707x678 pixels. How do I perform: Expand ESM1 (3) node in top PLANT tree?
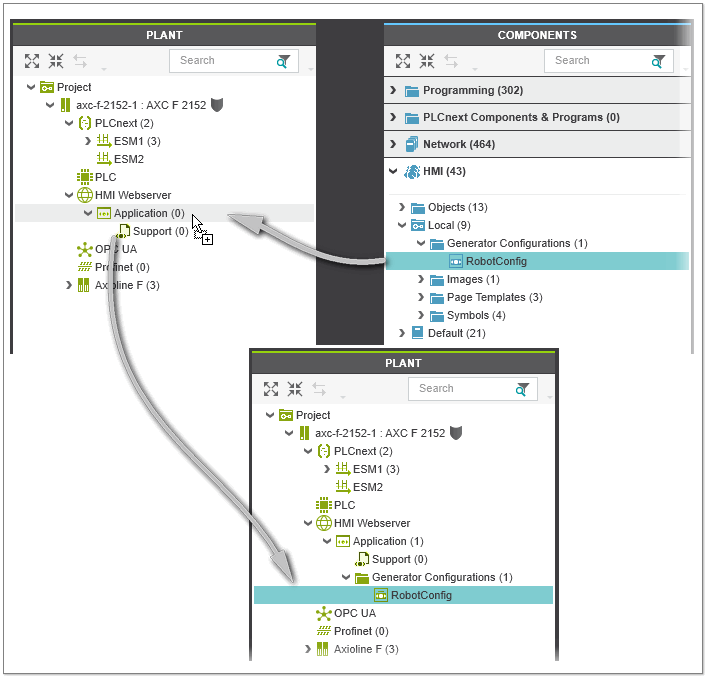(87, 141)
